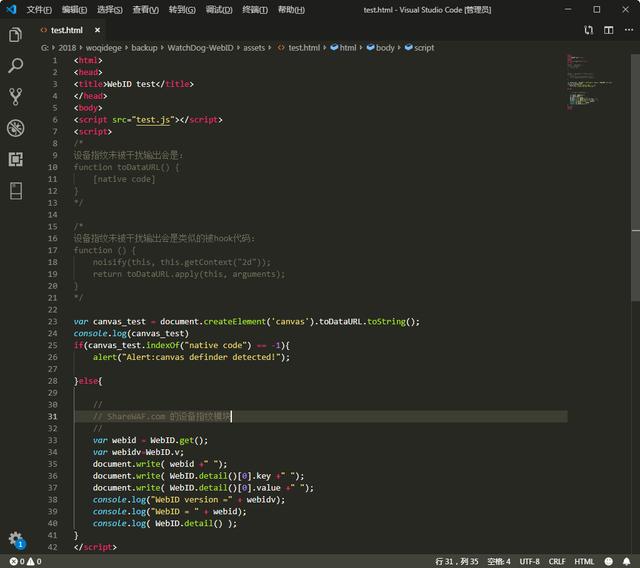Open the 文件(F) menu
The height and width of the screenshot is (568, 640).
(x=39, y=10)
